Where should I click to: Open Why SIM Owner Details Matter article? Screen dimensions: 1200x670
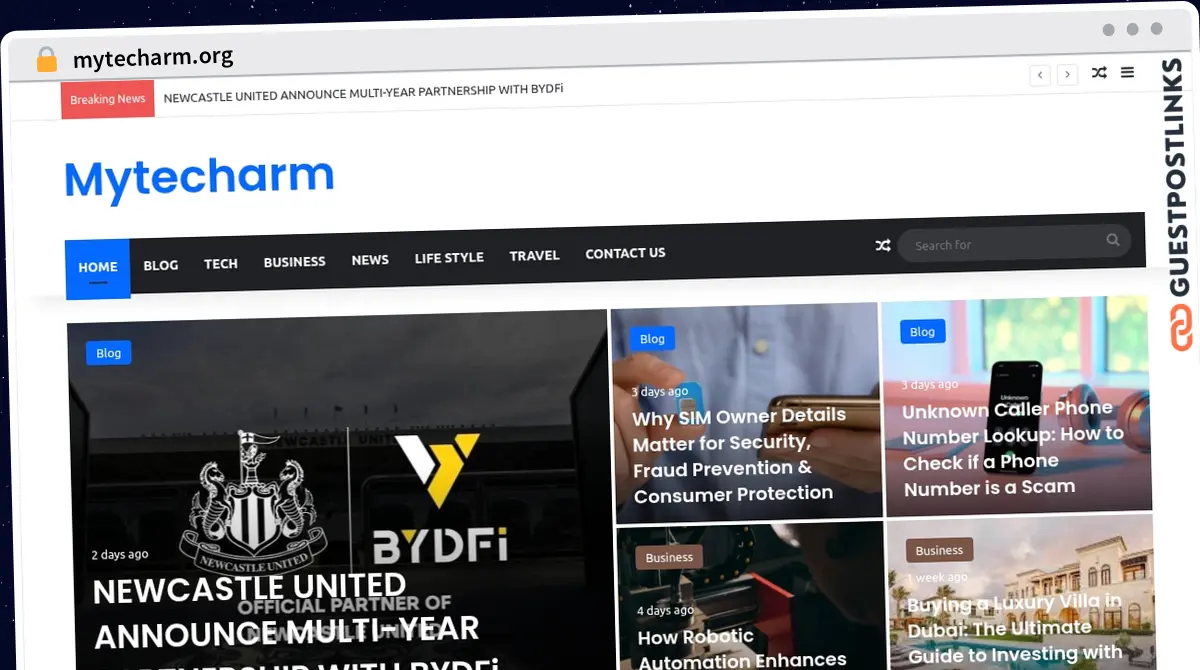(x=739, y=455)
